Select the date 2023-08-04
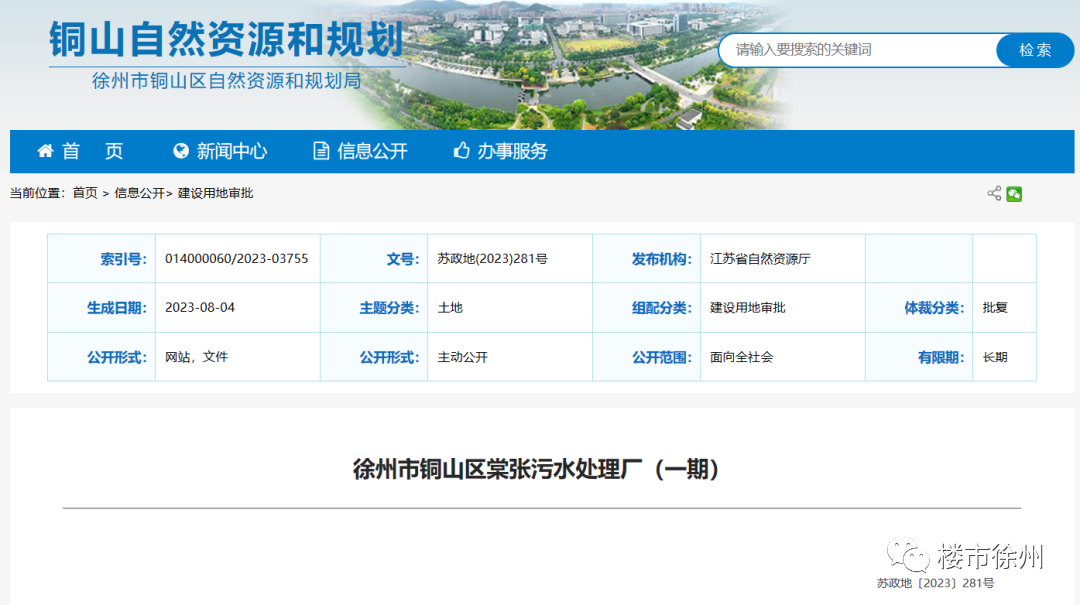 [x=200, y=307]
